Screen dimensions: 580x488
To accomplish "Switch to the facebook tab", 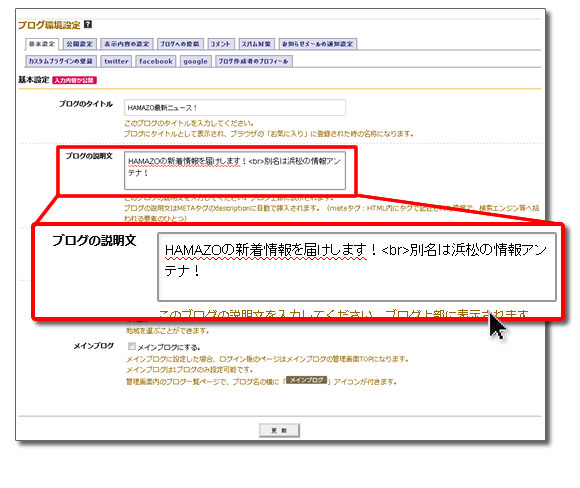I will pyautogui.click(x=156, y=61).
